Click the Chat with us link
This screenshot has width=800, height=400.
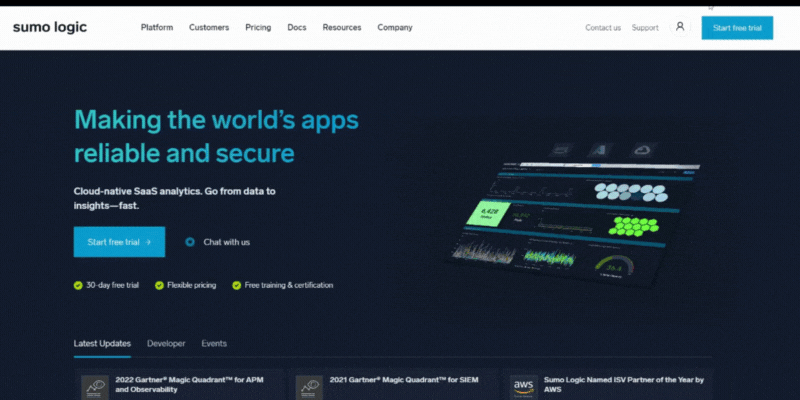pos(227,242)
